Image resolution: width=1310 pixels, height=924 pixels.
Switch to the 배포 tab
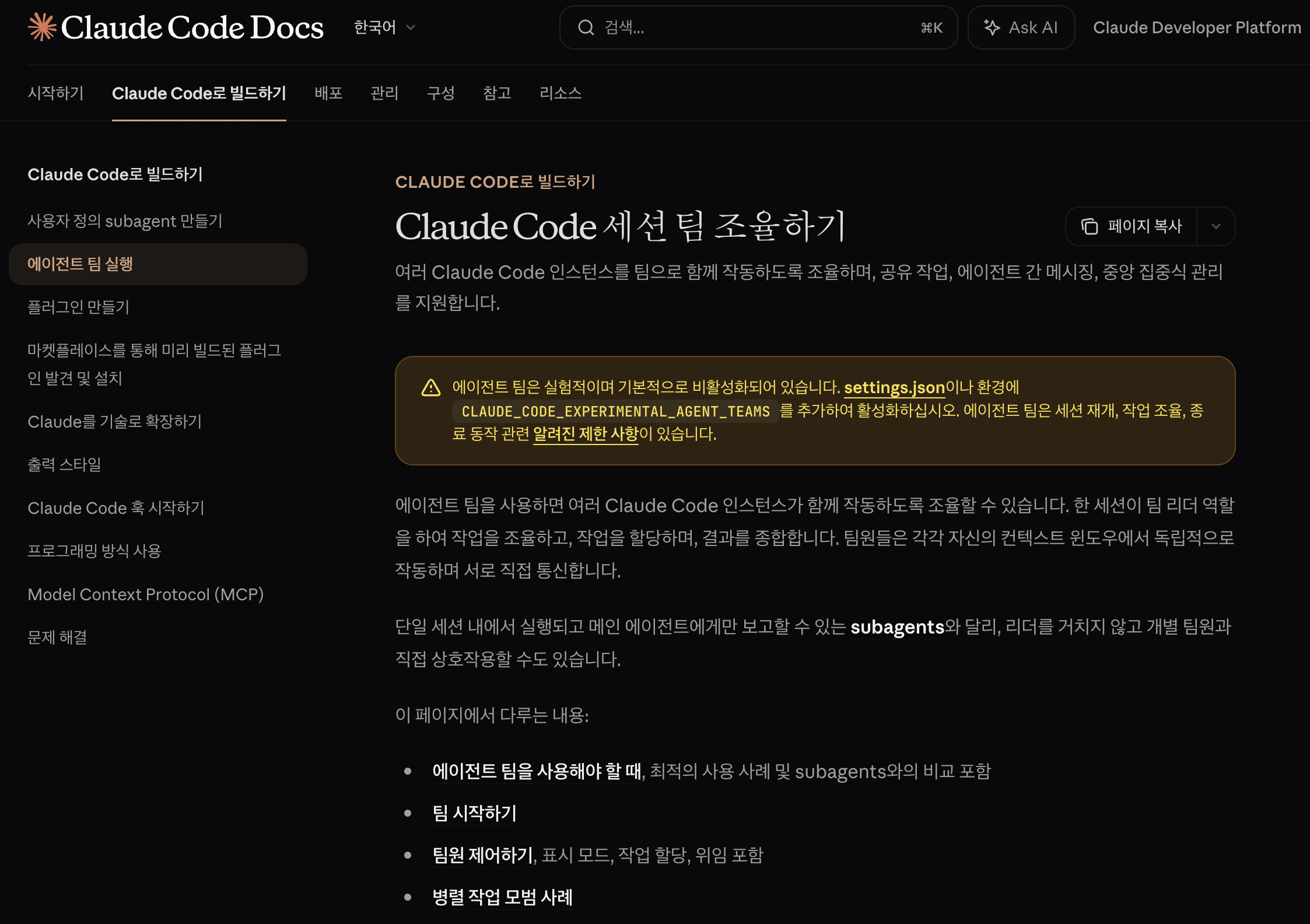click(328, 93)
